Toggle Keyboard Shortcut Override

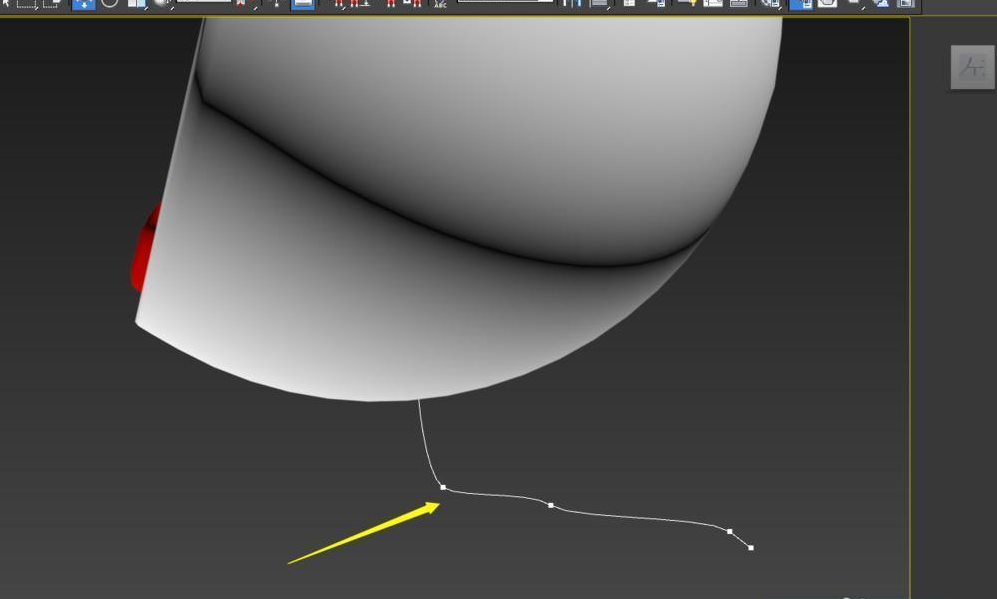pos(302,3)
